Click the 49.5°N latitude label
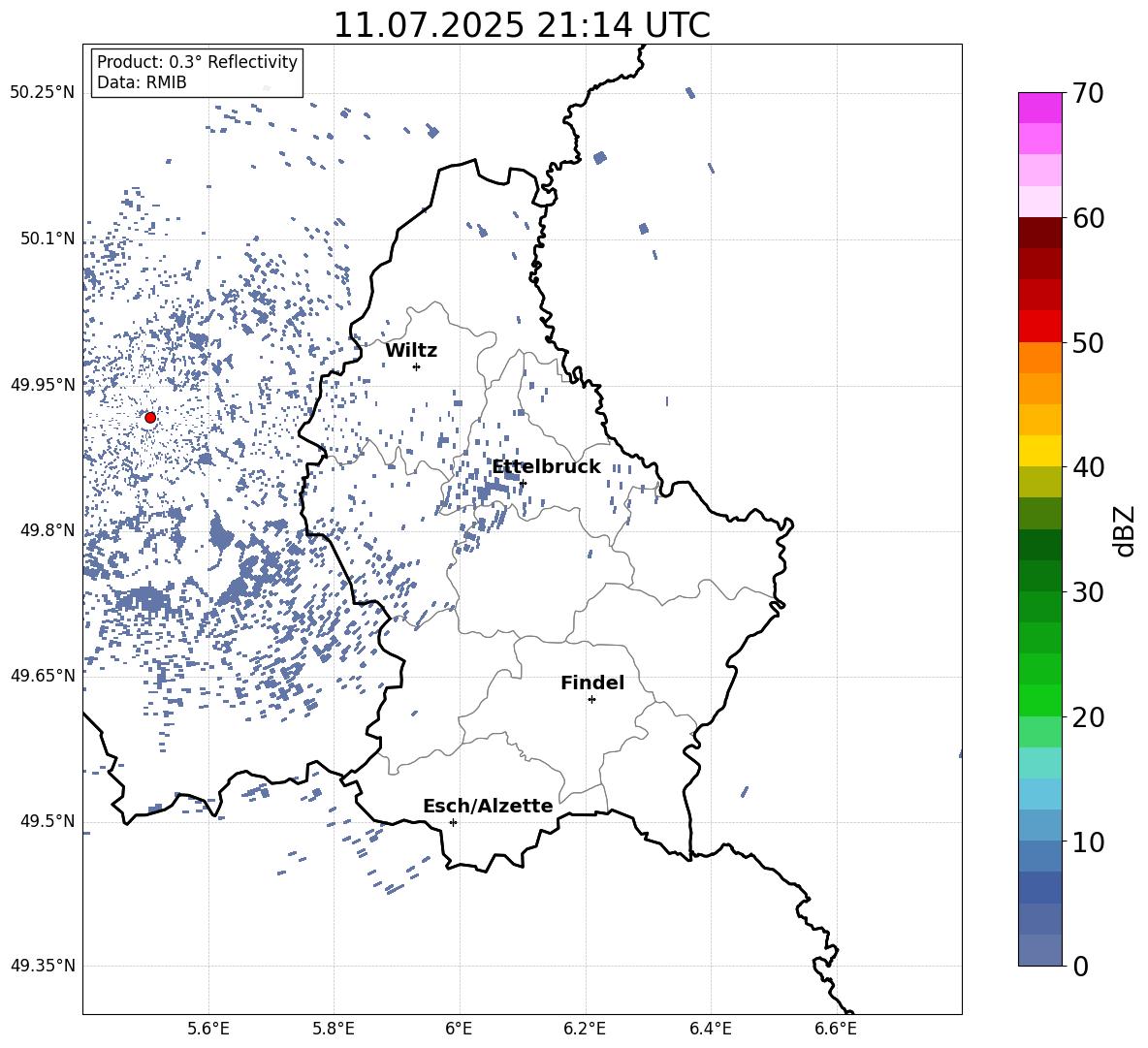The width and height of the screenshot is (1148, 1048). point(48,821)
